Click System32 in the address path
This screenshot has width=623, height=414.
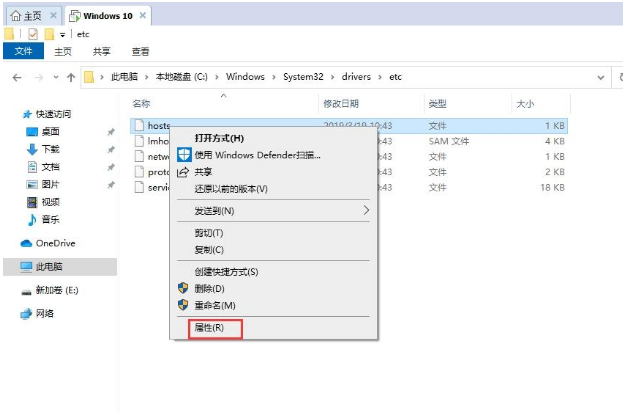tap(303, 77)
